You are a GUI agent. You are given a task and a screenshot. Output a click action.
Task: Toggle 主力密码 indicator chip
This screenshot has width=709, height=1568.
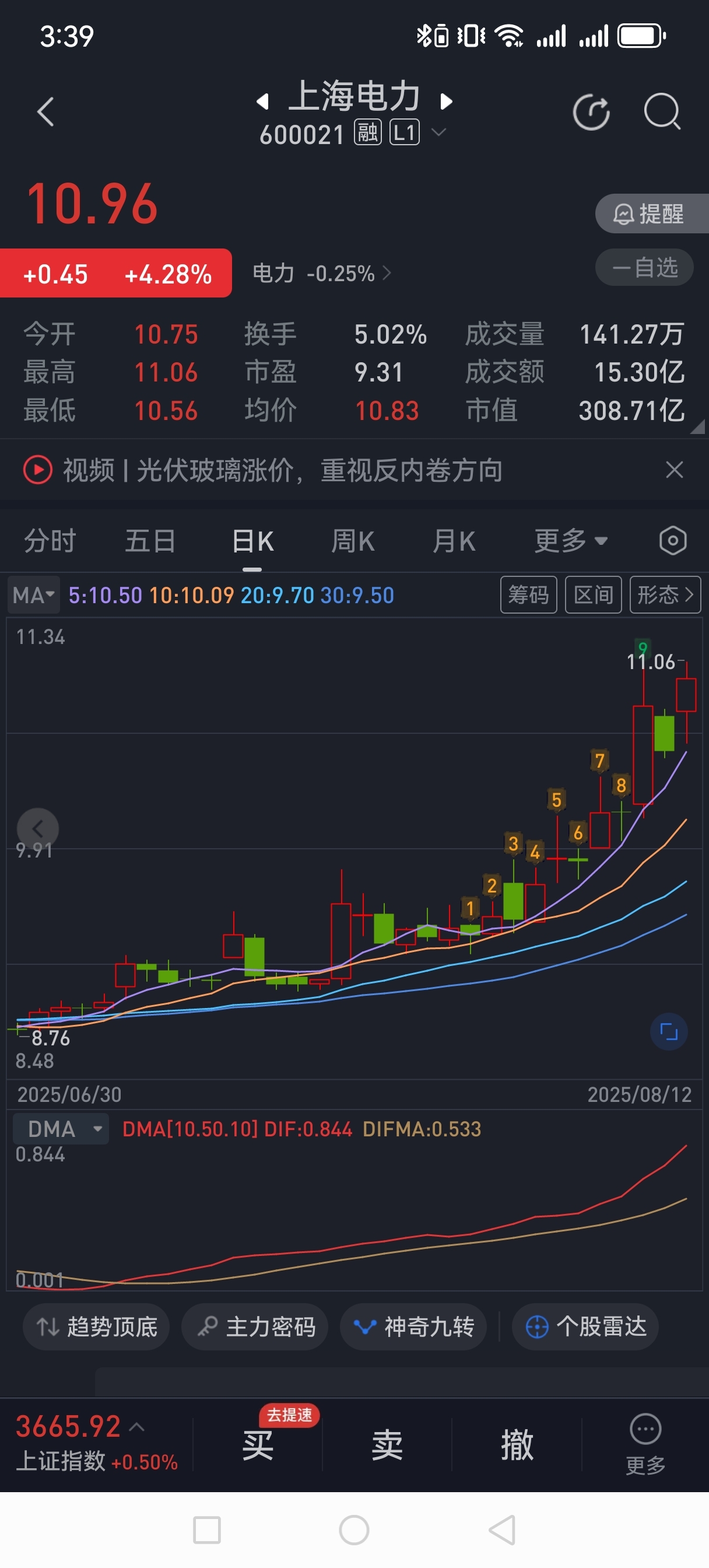tap(254, 1327)
